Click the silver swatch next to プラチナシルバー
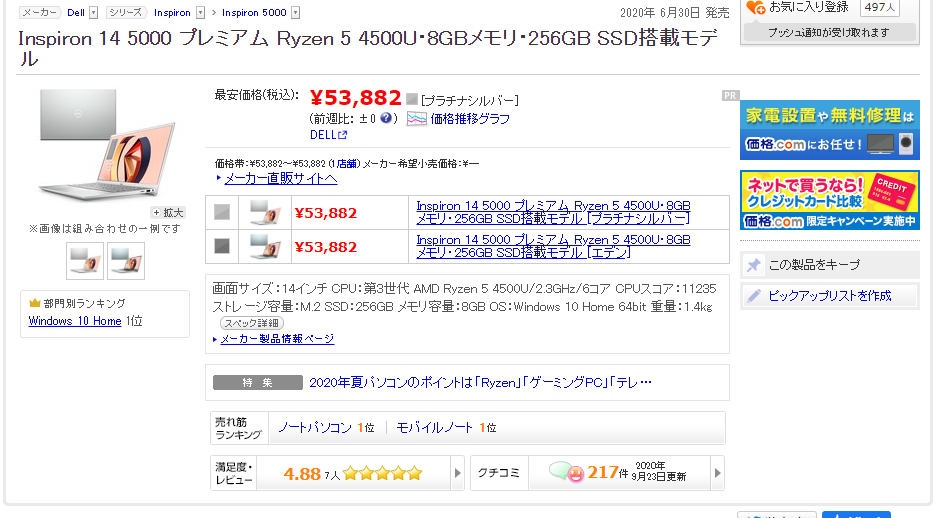The image size is (939, 518). point(411,99)
